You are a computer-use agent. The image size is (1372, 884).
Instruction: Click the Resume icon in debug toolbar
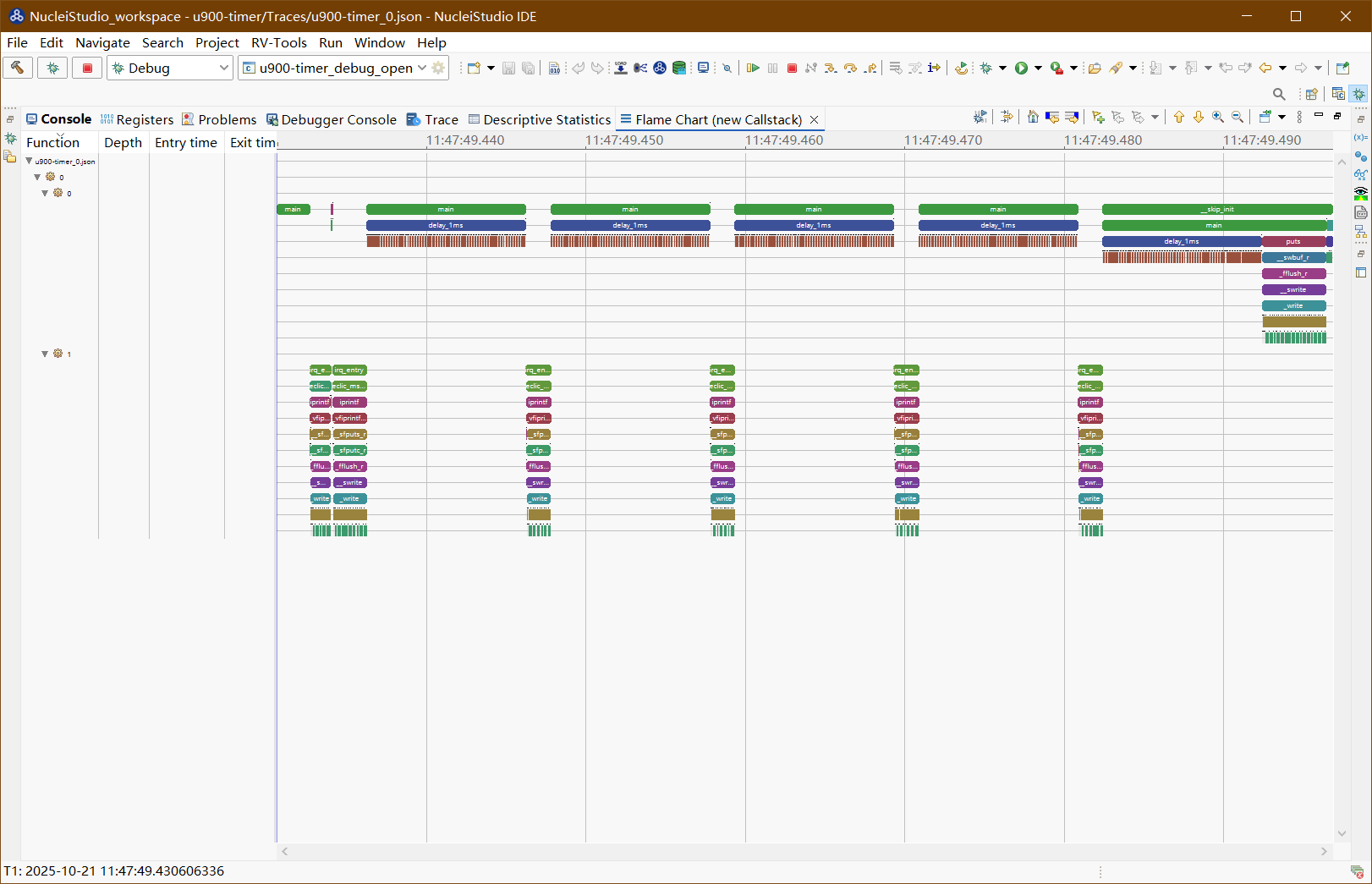coord(753,68)
